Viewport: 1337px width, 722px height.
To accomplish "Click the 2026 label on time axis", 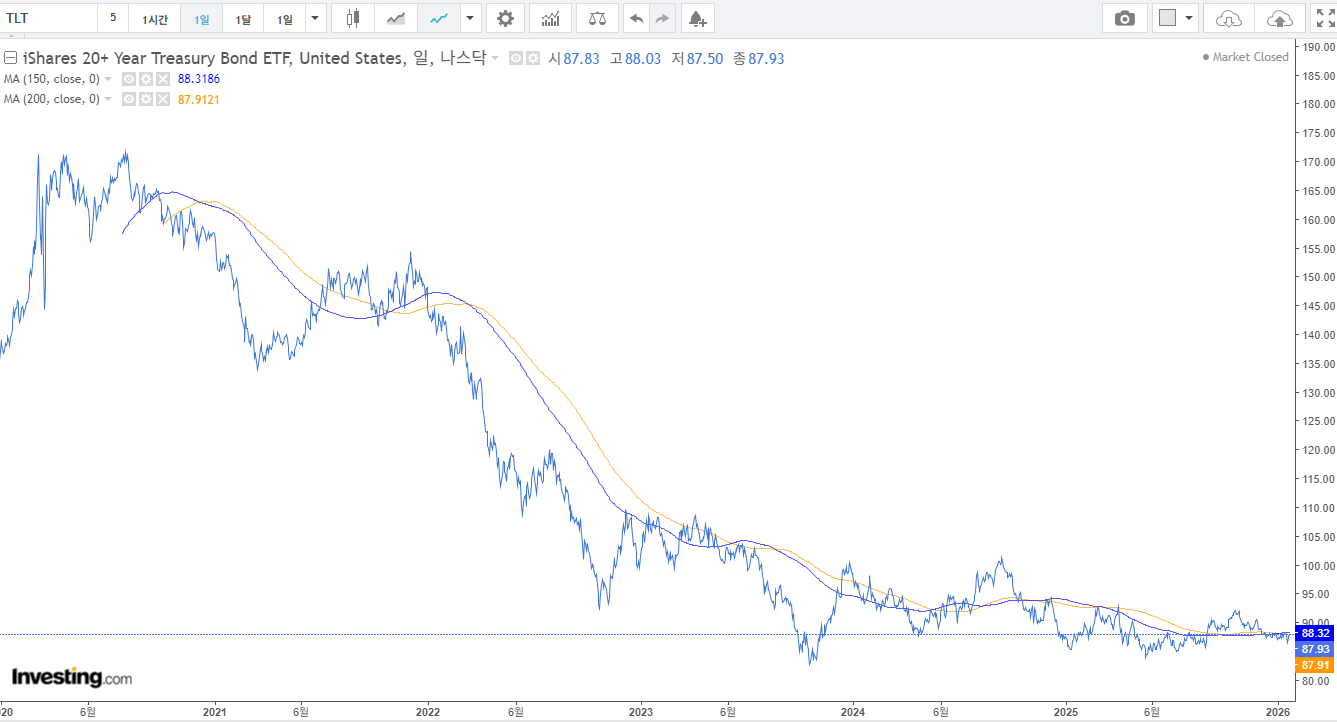I will (x=1278, y=712).
